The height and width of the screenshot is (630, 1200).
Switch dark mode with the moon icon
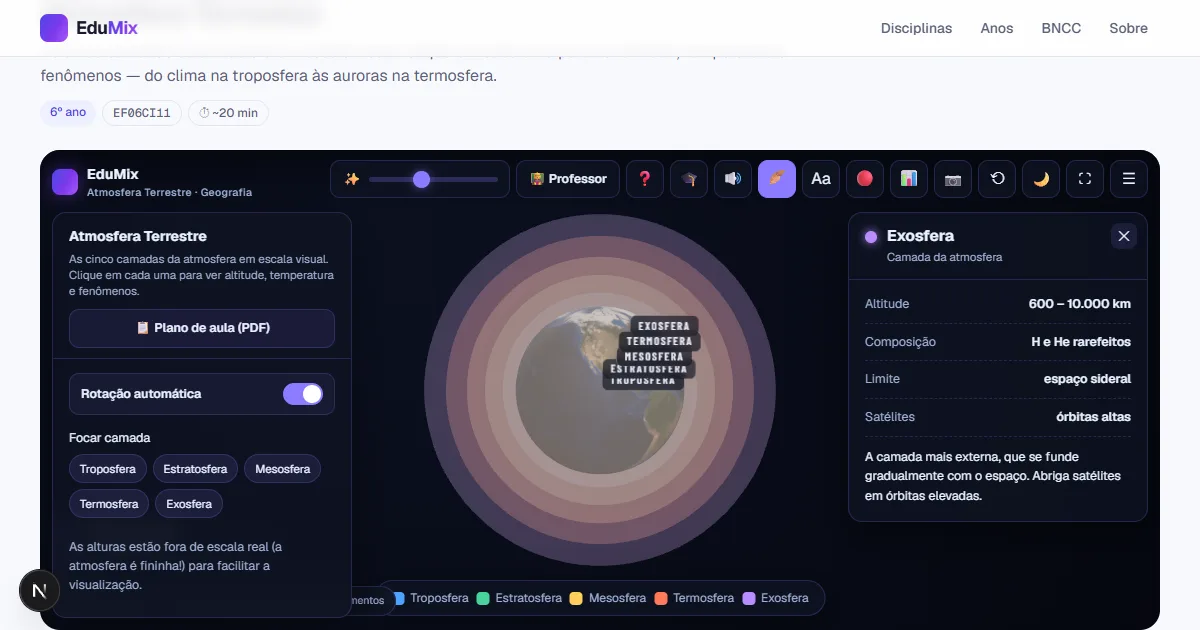pos(1041,179)
